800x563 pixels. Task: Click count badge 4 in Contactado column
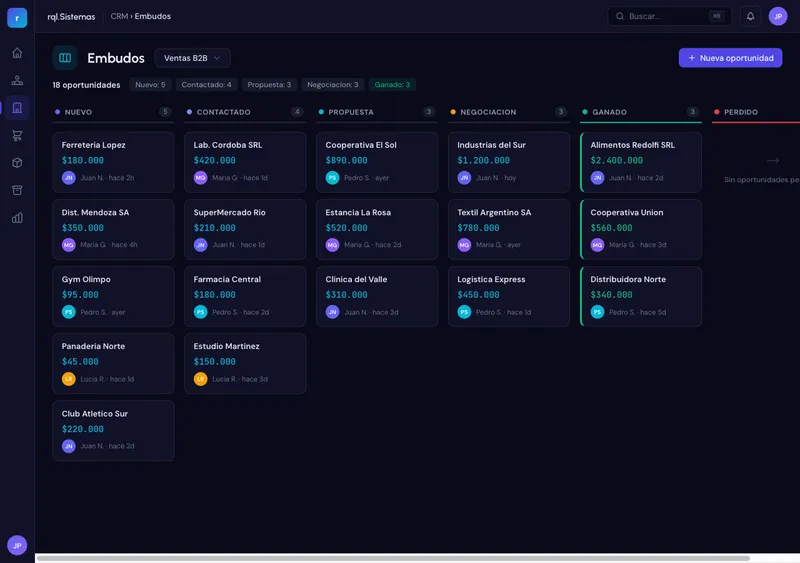tap(297, 112)
